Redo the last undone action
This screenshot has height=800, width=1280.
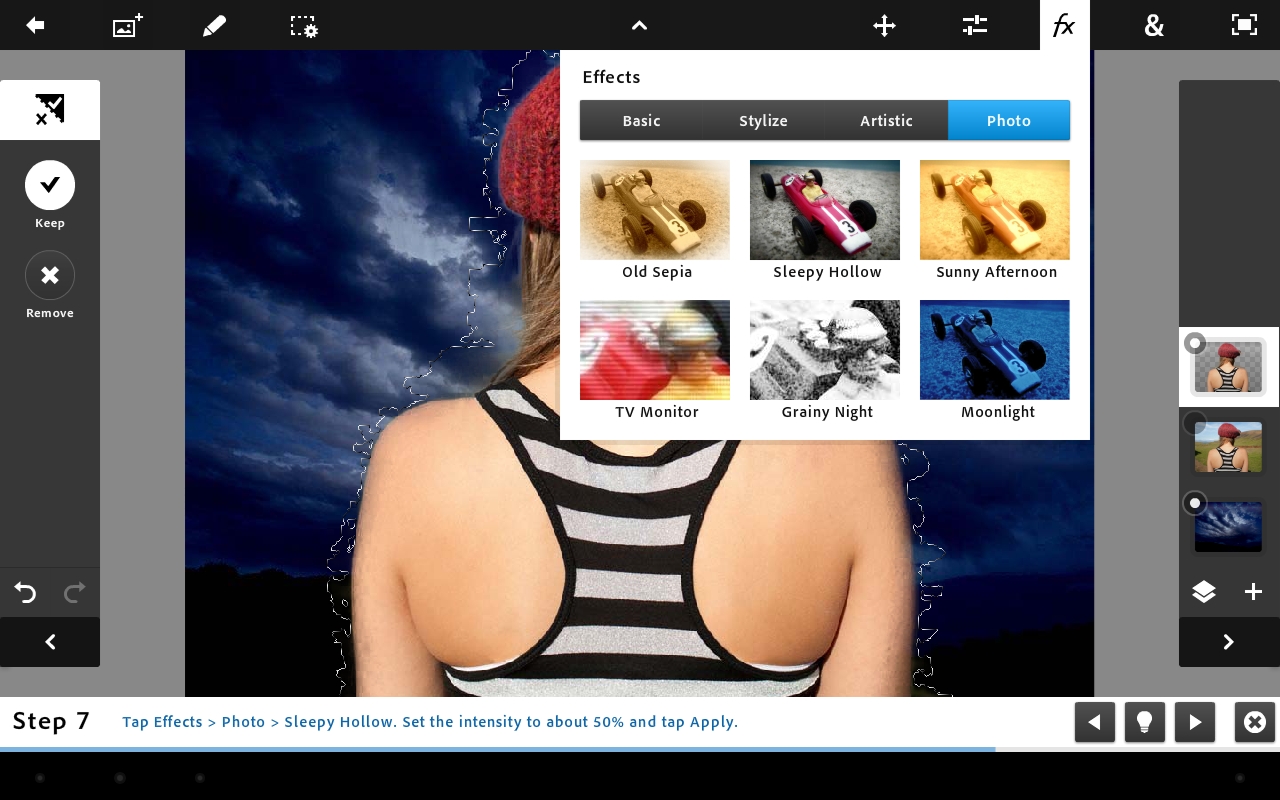coord(75,593)
